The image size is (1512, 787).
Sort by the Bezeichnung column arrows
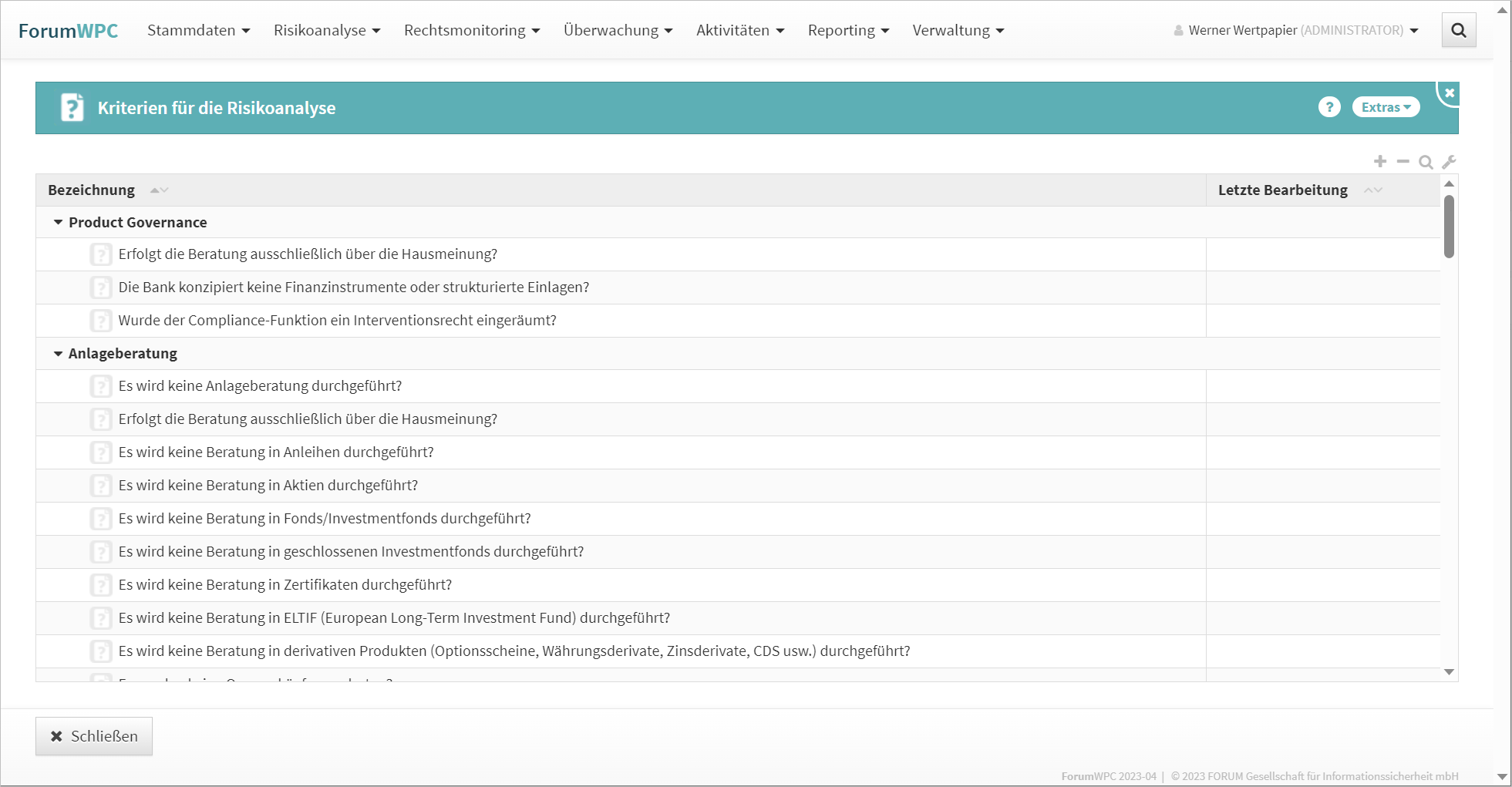point(159,190)
